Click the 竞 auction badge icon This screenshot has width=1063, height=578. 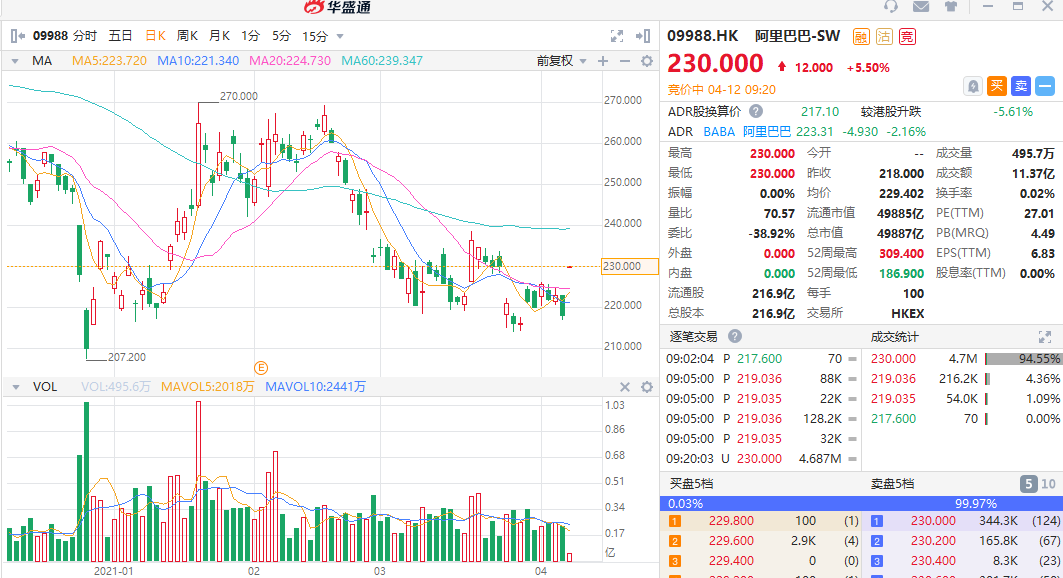[907, 37]
